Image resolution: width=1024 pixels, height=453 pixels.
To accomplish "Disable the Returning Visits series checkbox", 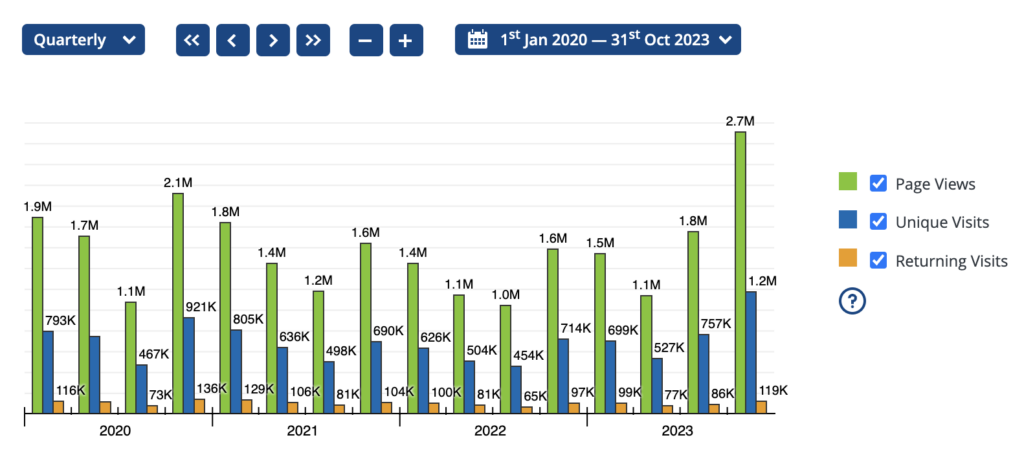I will (x=878, y=260).
